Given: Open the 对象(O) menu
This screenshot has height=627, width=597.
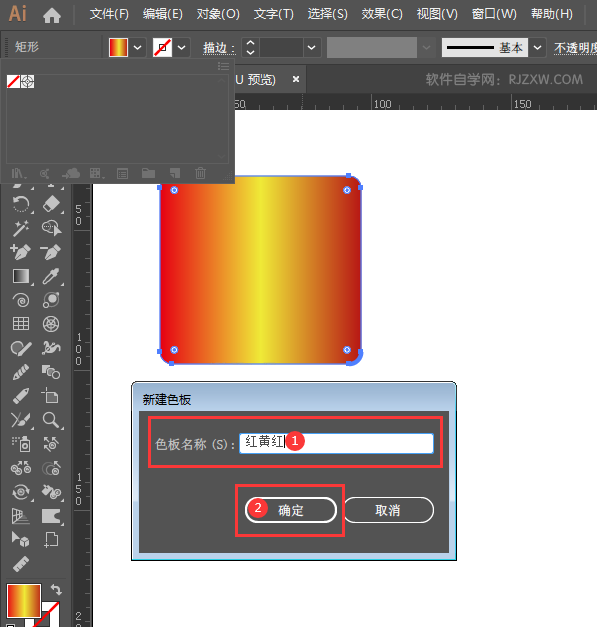Looking at the screenshot, I should [x=218, y=14].
